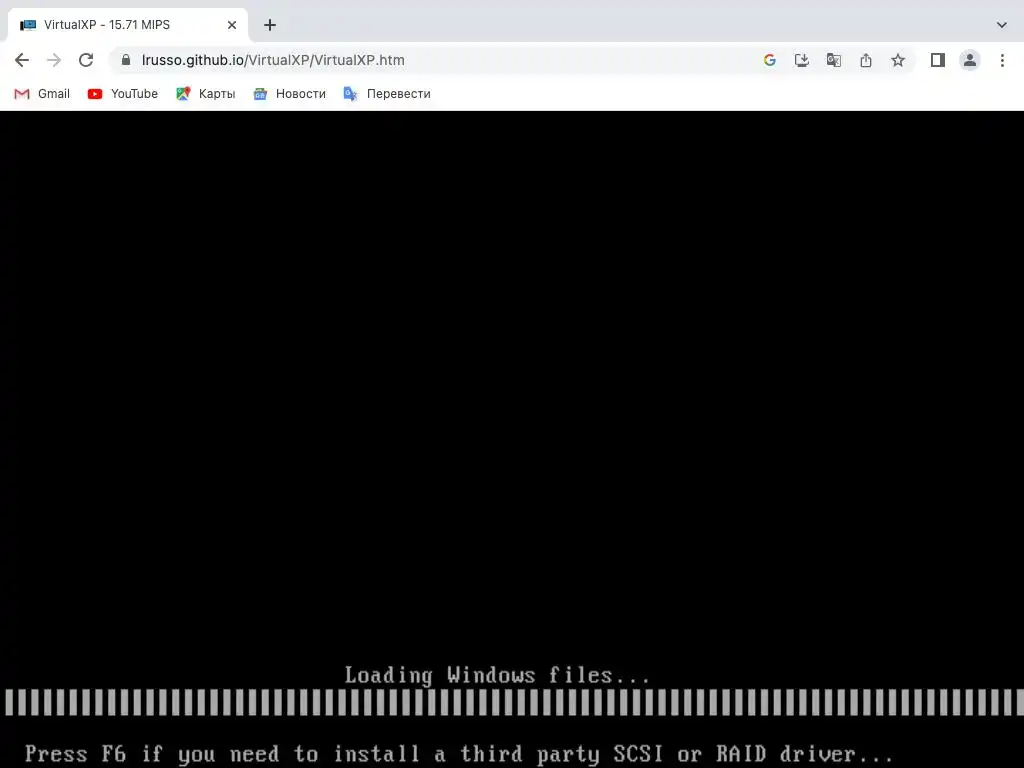Open the Перевести bookmark
Viewport: 1024px width, 768px height.
tap(387, 93)
